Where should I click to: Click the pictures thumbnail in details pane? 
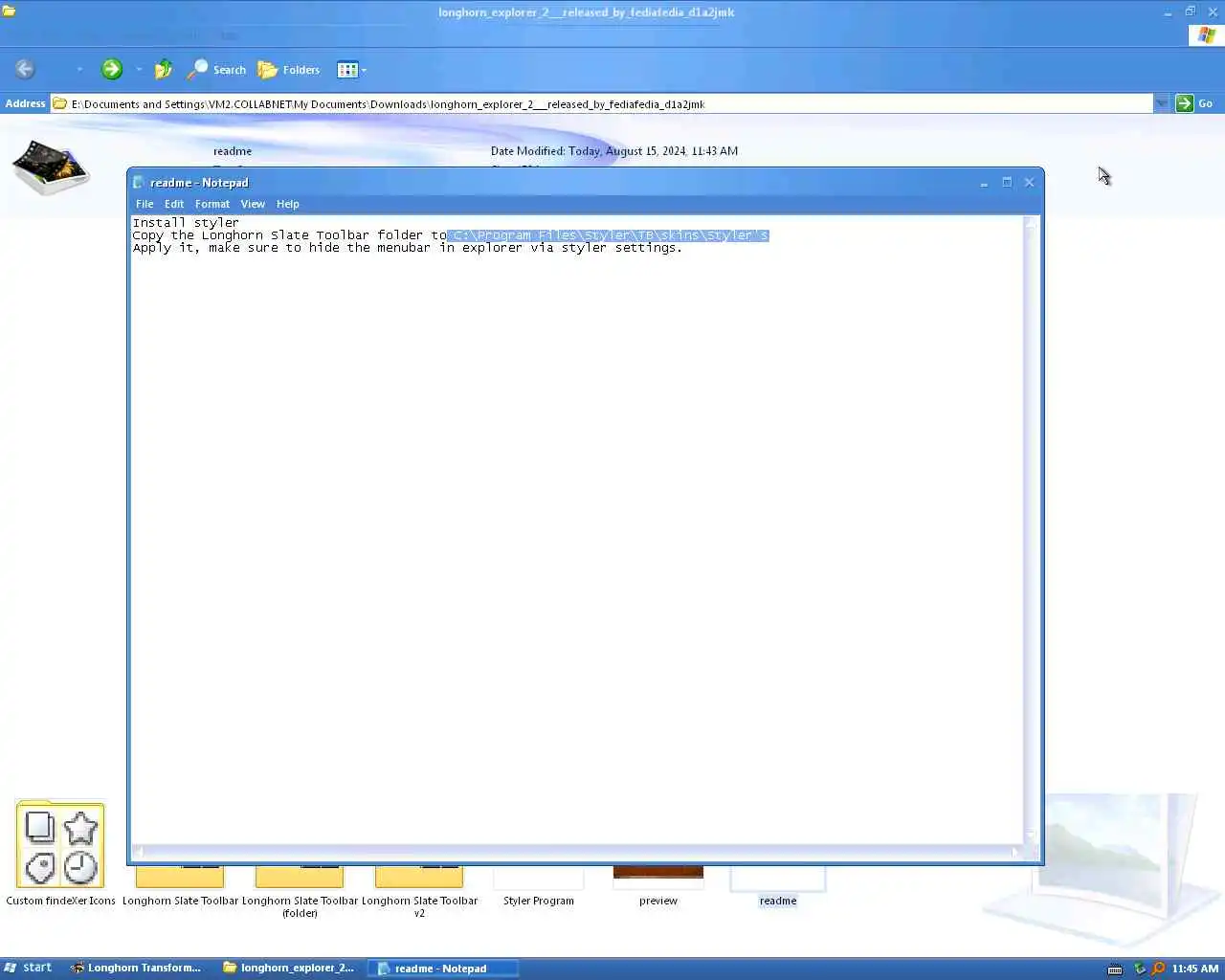tap(51, 167)
